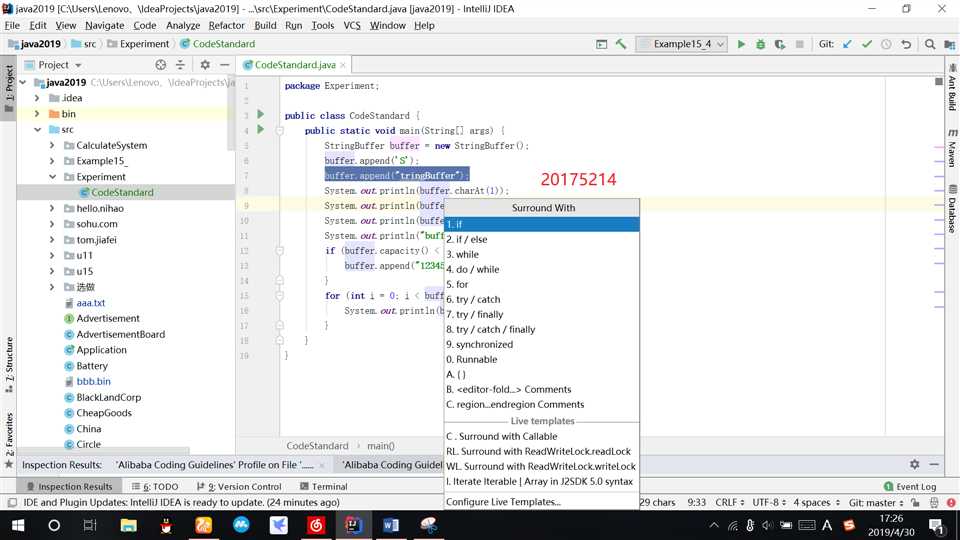
Task: Run with coverage icon in toolbar
Action: [x=780, y=44]
